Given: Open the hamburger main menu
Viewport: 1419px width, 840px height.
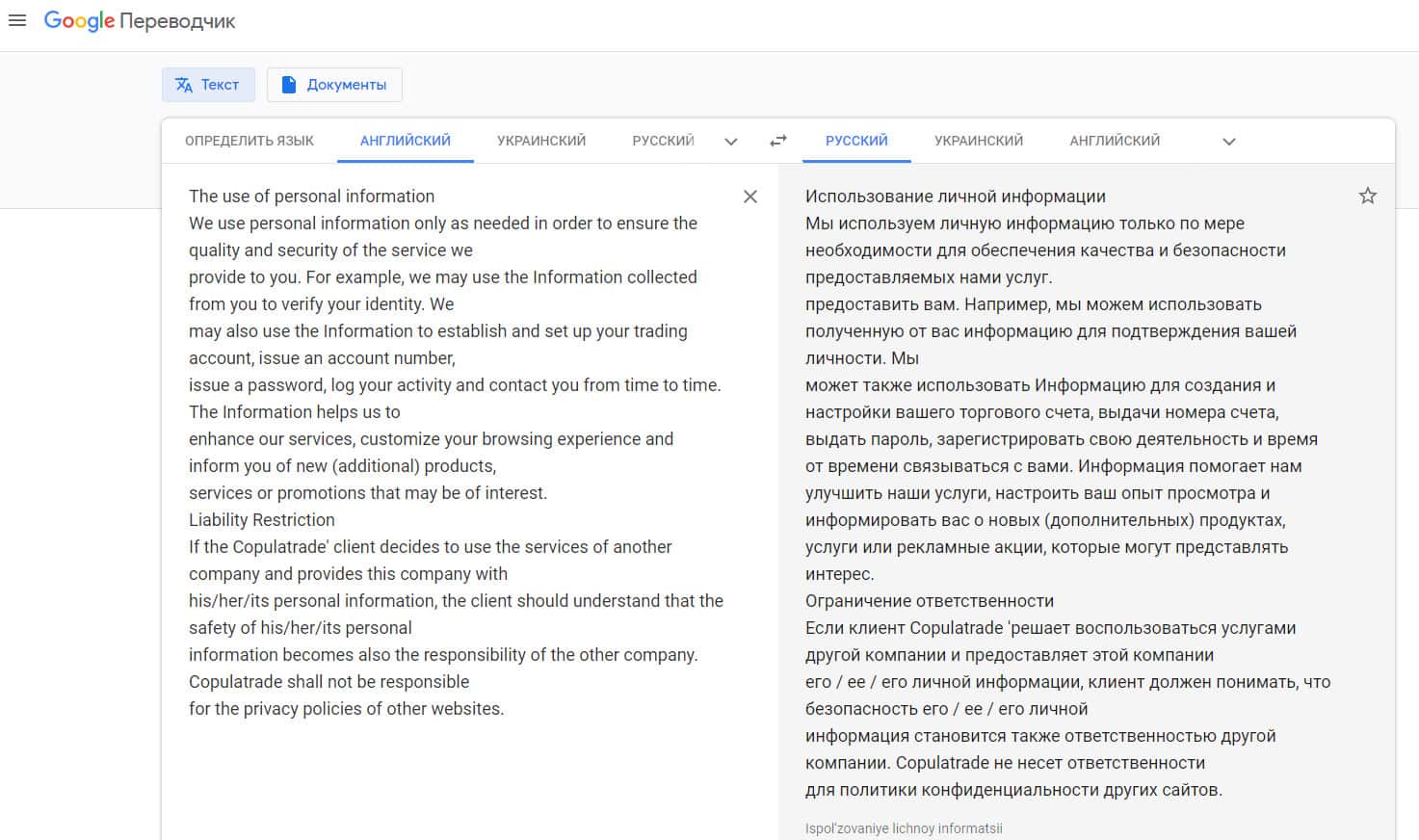Looking at the screenshot, I should click(x=17, y=20).
